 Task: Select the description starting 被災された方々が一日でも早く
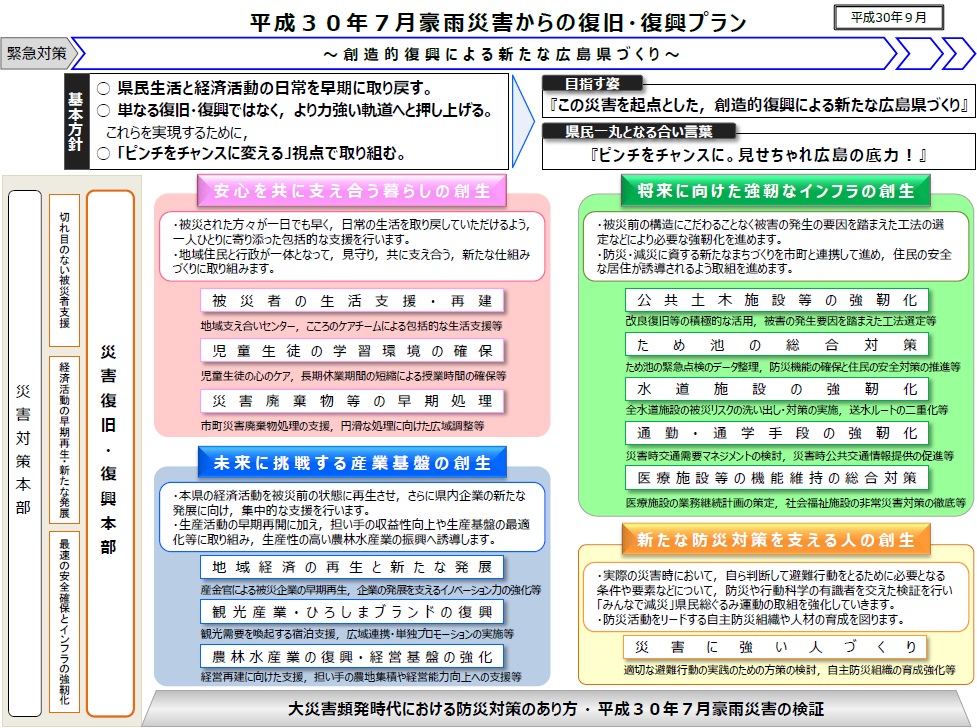tap(352, 247)
